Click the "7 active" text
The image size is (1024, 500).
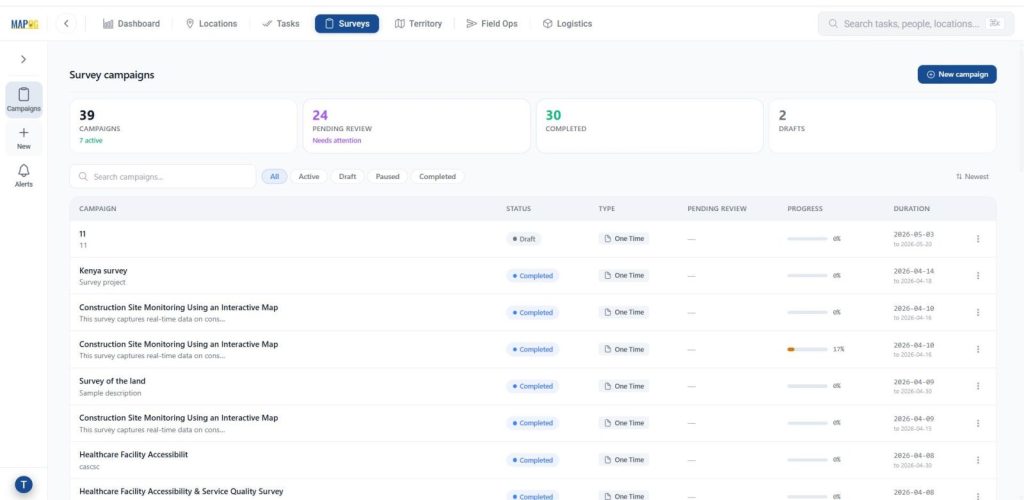pyautogui.click(x=91, y=140)
